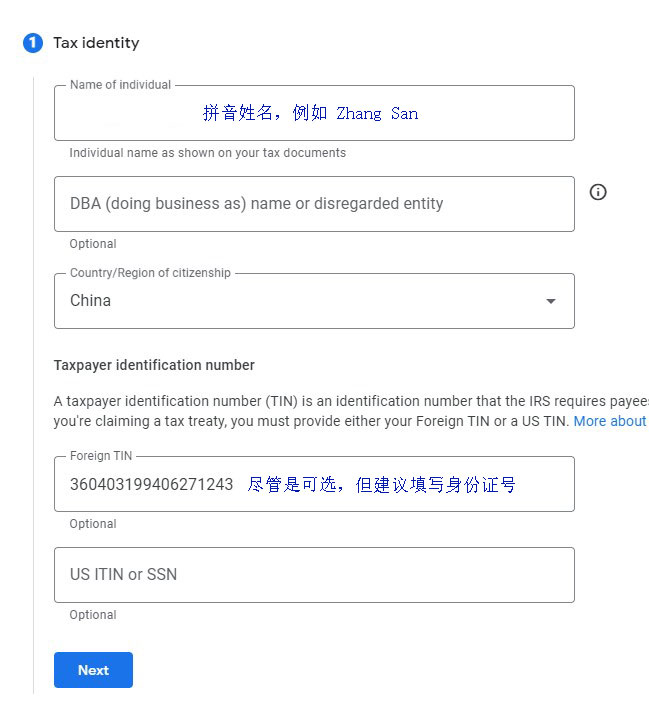Click the Taxpayer identification number heading
Screen dimensions: 649x706
tap(154, 365)
